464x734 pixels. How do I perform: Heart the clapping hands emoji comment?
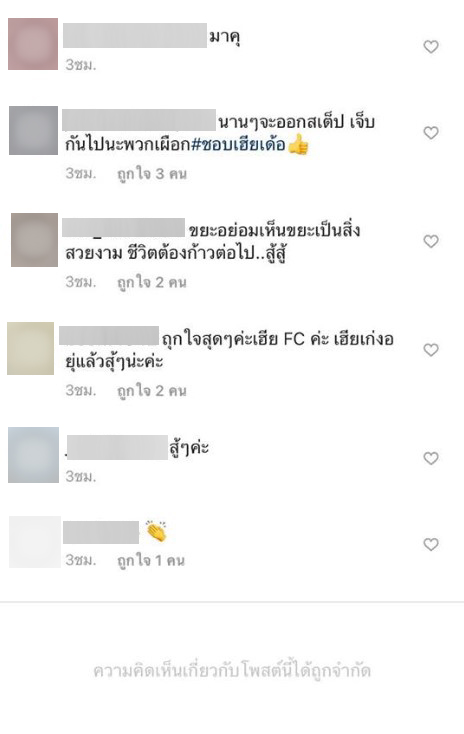point(431,544)
